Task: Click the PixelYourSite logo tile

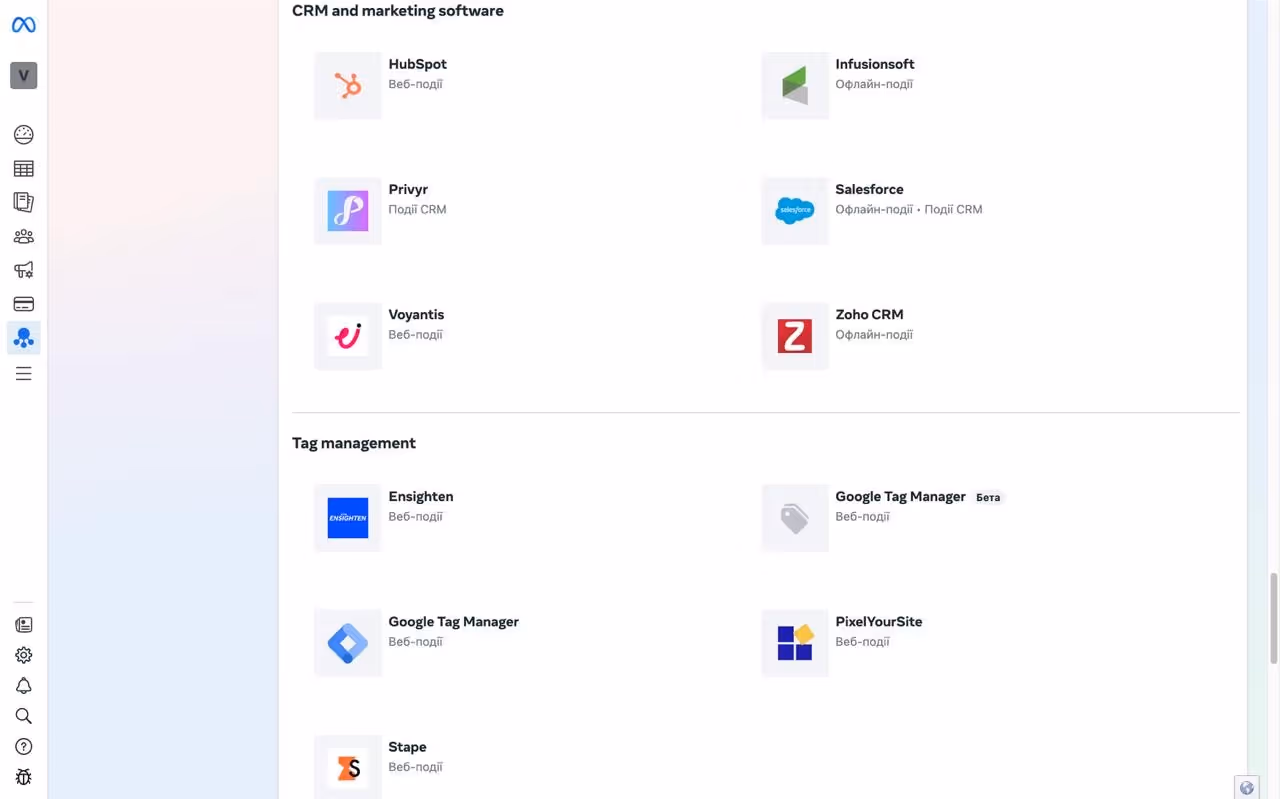Action: (795, 643)
